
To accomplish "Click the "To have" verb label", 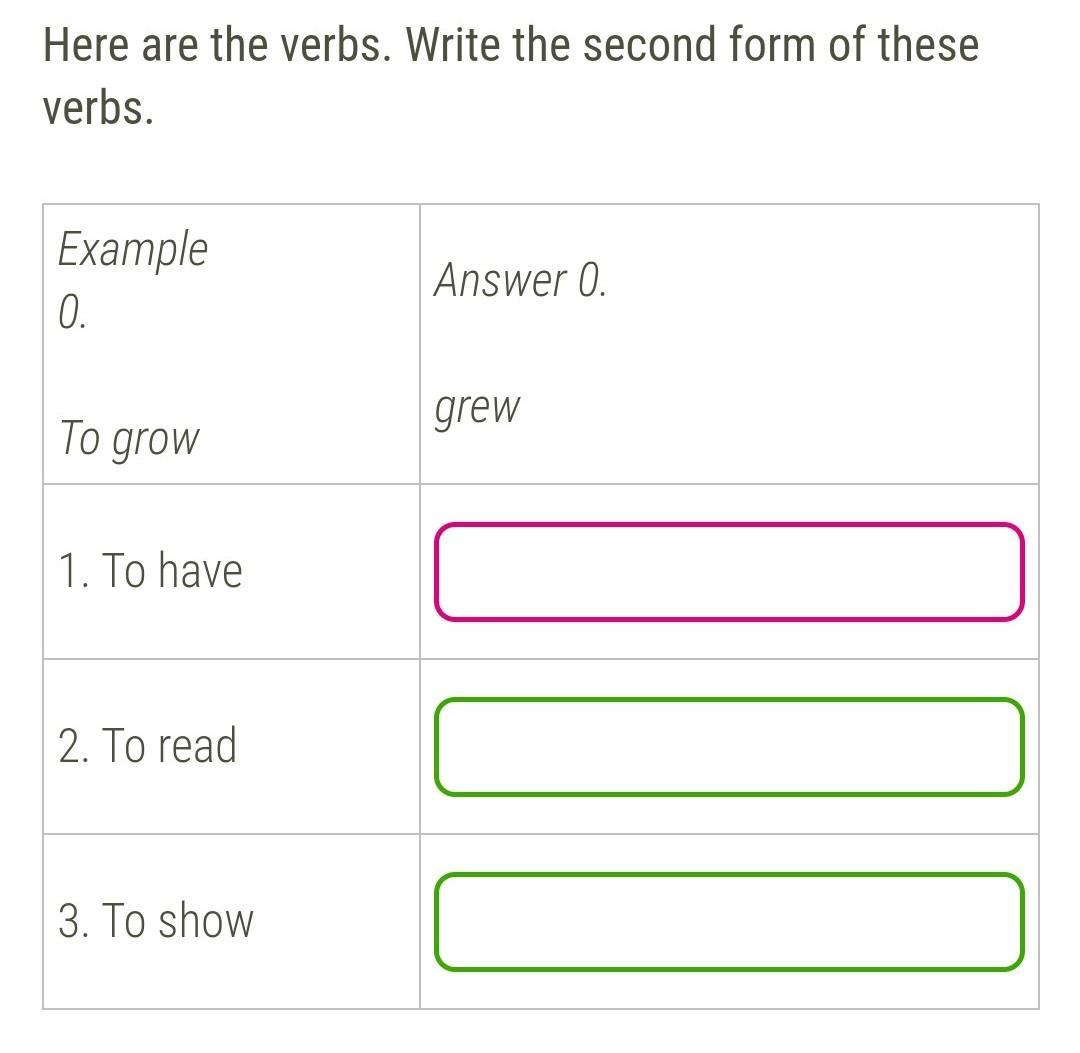I will [172, 570].
